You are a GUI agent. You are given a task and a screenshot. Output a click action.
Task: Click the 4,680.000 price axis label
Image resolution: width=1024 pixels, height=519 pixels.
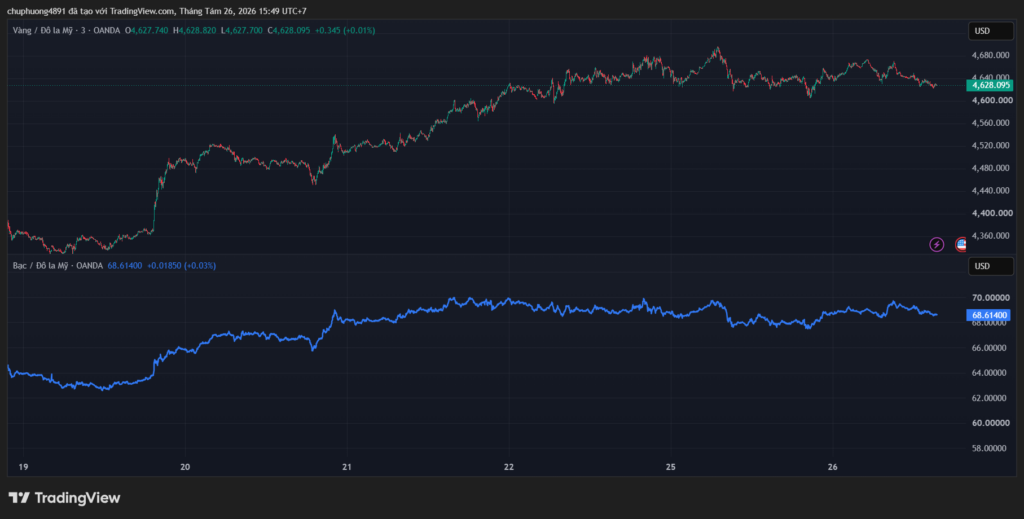pyautogui.click(x=991, y=55)
